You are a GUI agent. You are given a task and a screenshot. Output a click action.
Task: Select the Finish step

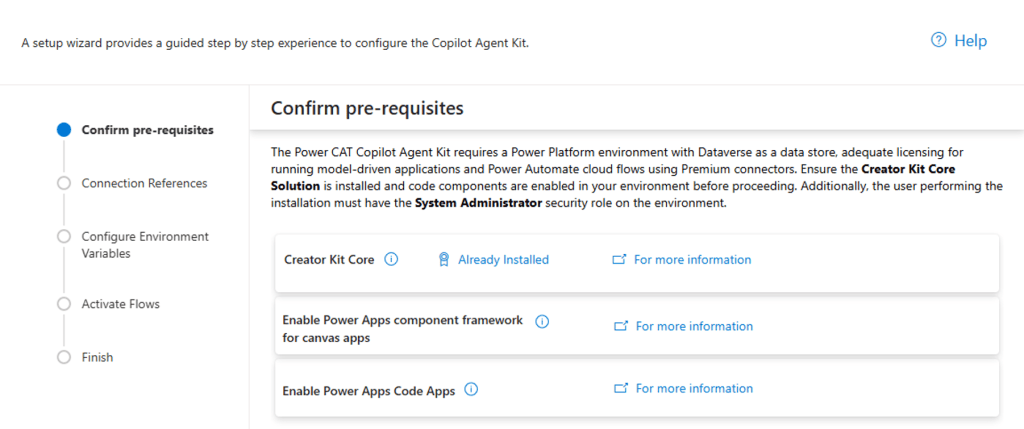click(97, 357)
